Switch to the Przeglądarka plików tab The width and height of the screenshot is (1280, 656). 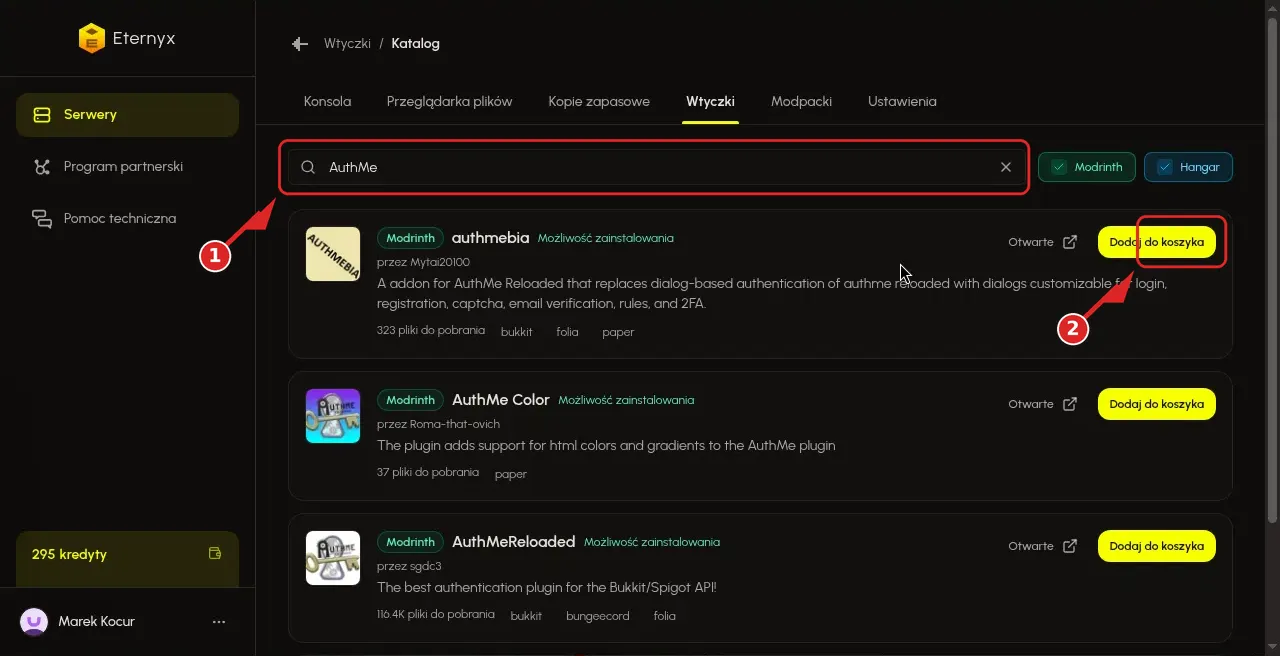(450, 101)
